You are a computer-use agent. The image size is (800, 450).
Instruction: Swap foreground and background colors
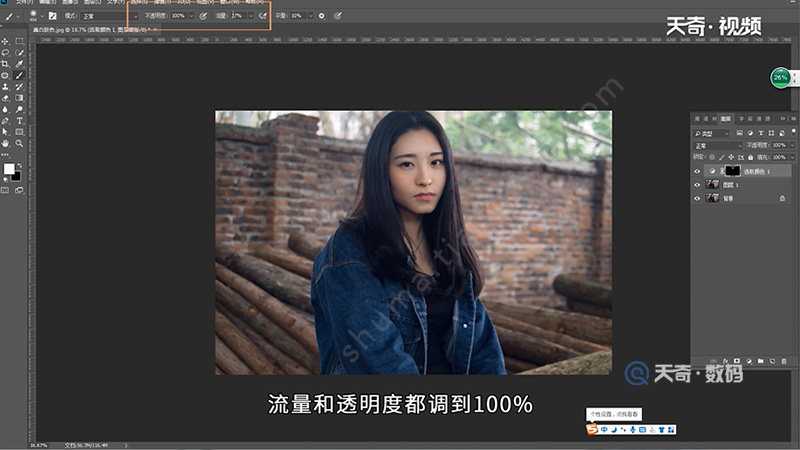(19, 165)
